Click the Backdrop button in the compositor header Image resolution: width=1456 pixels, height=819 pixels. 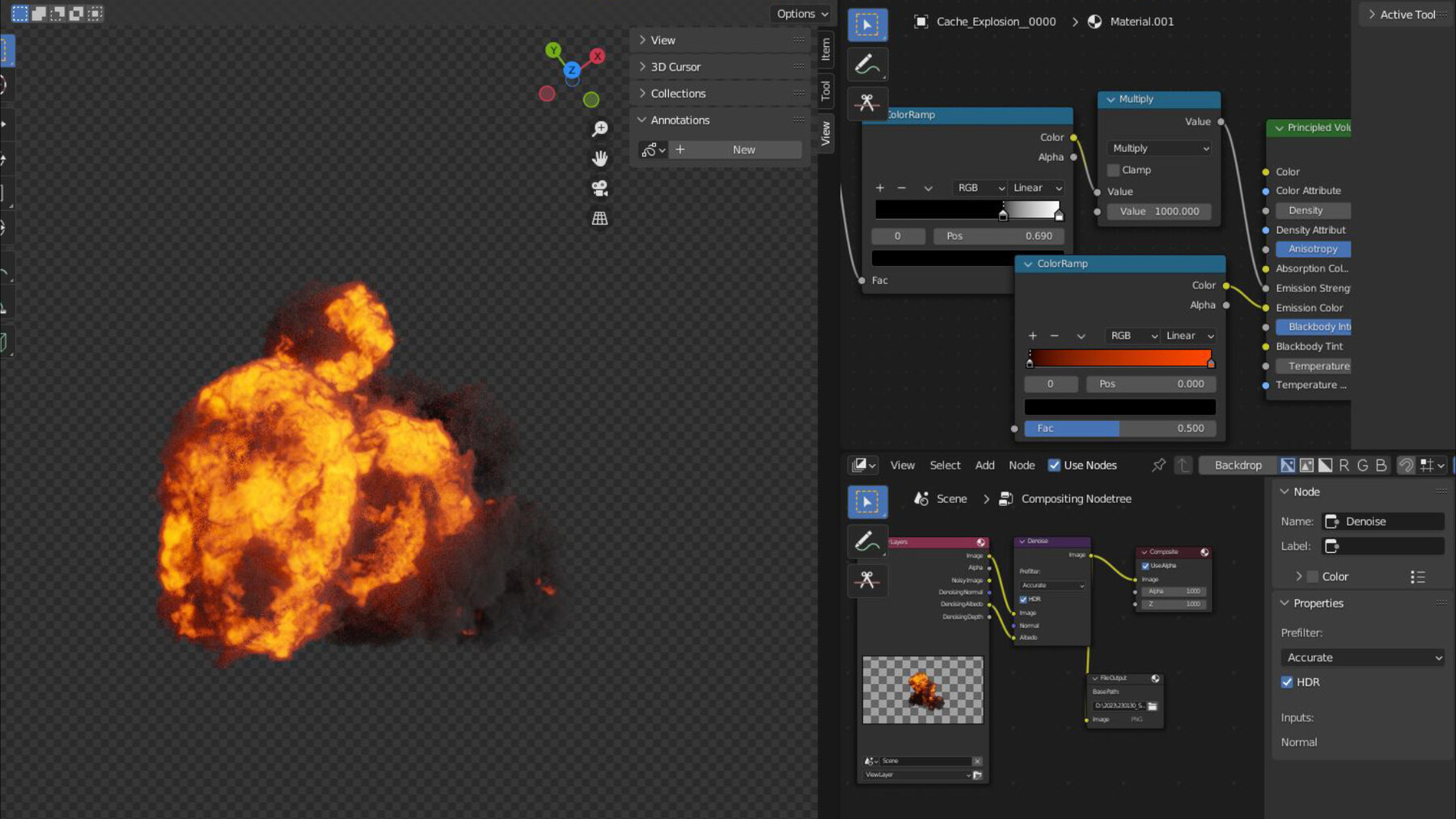pos(1237,465)
